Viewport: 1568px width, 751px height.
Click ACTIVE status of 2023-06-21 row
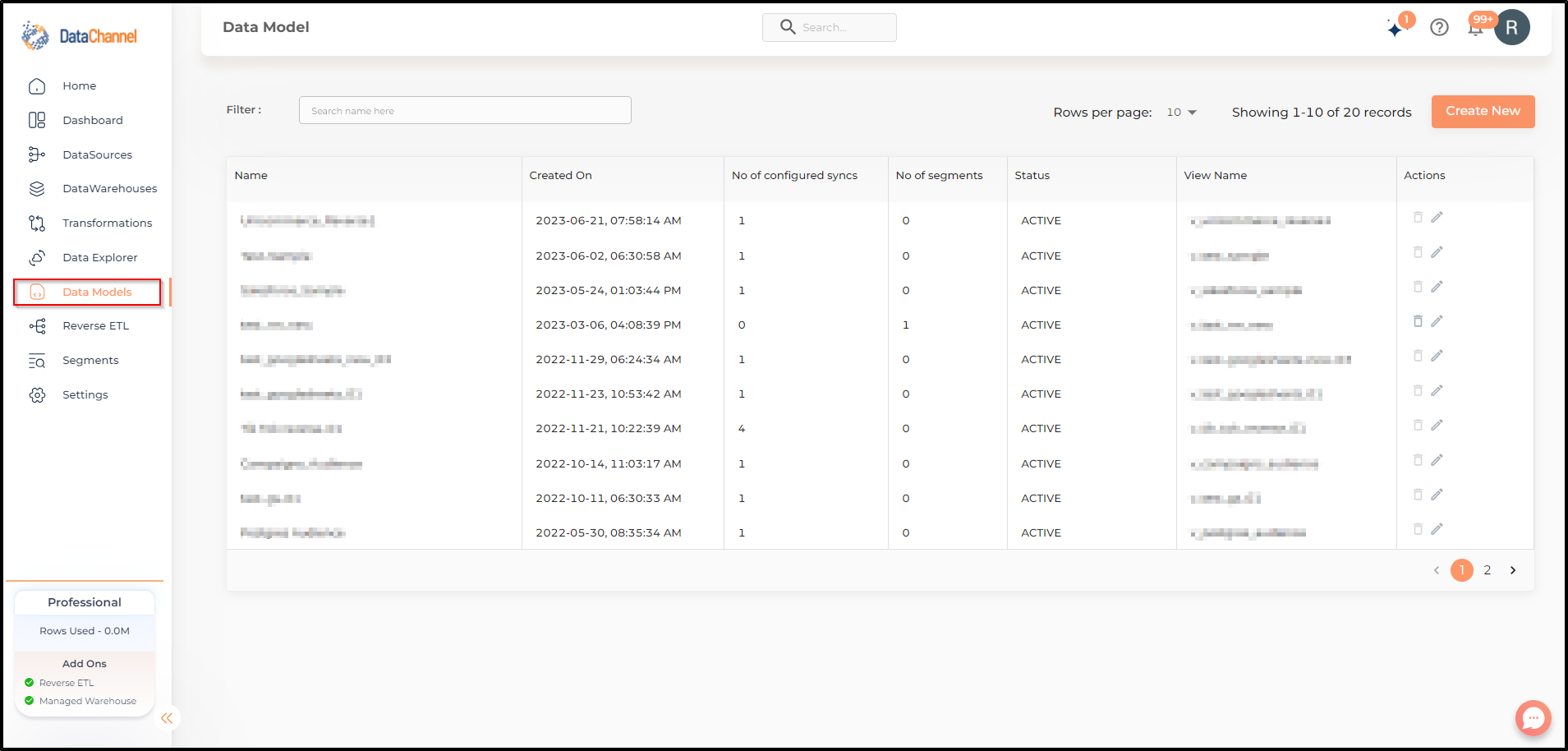pos(1042,221)
